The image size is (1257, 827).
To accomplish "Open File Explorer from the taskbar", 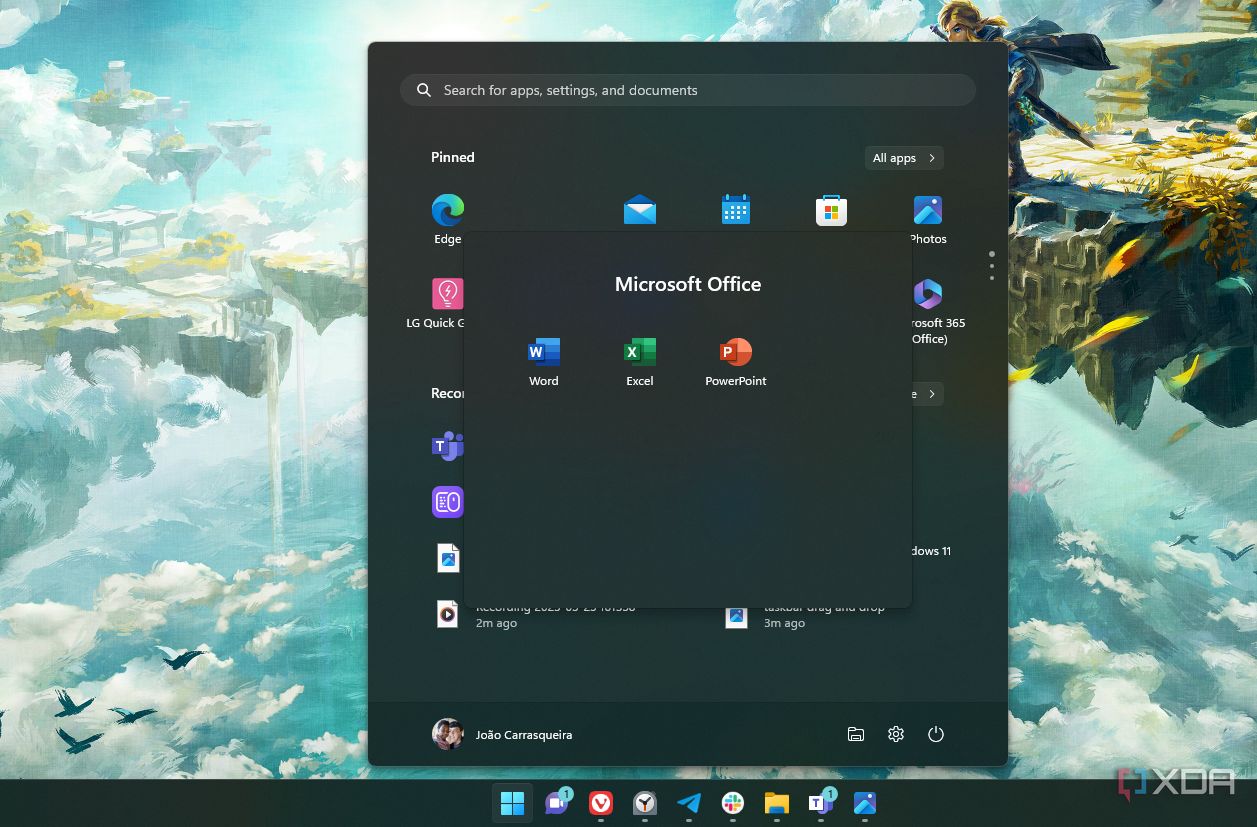I will (777, 803).
